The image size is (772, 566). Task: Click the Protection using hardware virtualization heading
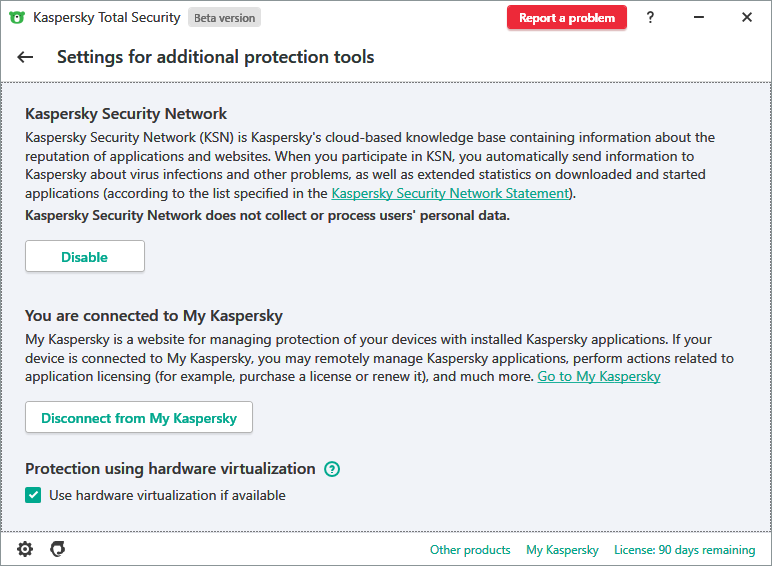click(170, 469)
